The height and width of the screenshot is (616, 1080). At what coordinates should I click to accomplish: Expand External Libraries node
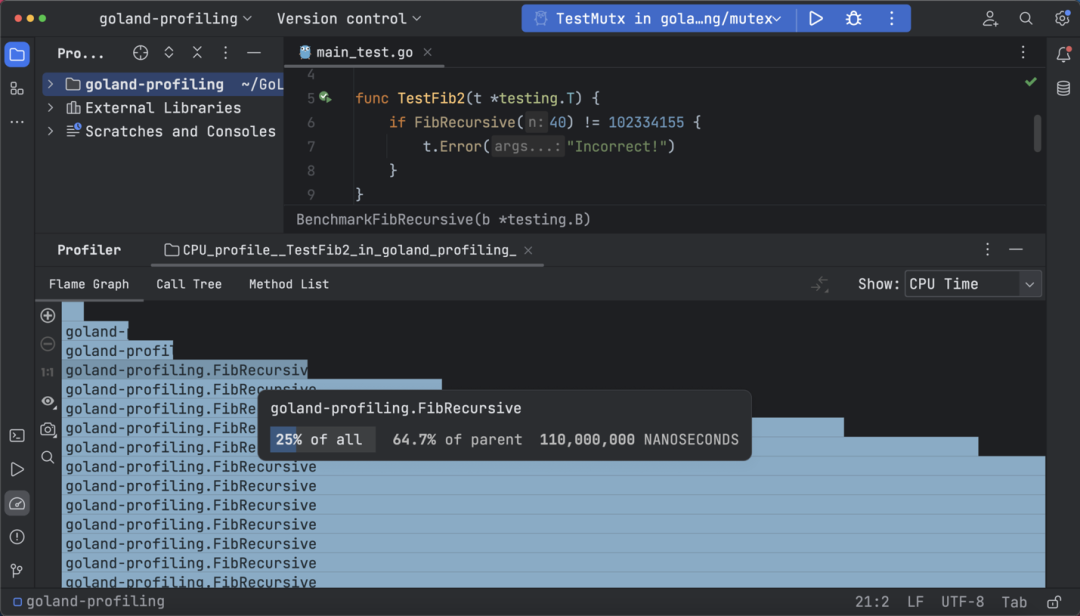click(x=50, y=107)
